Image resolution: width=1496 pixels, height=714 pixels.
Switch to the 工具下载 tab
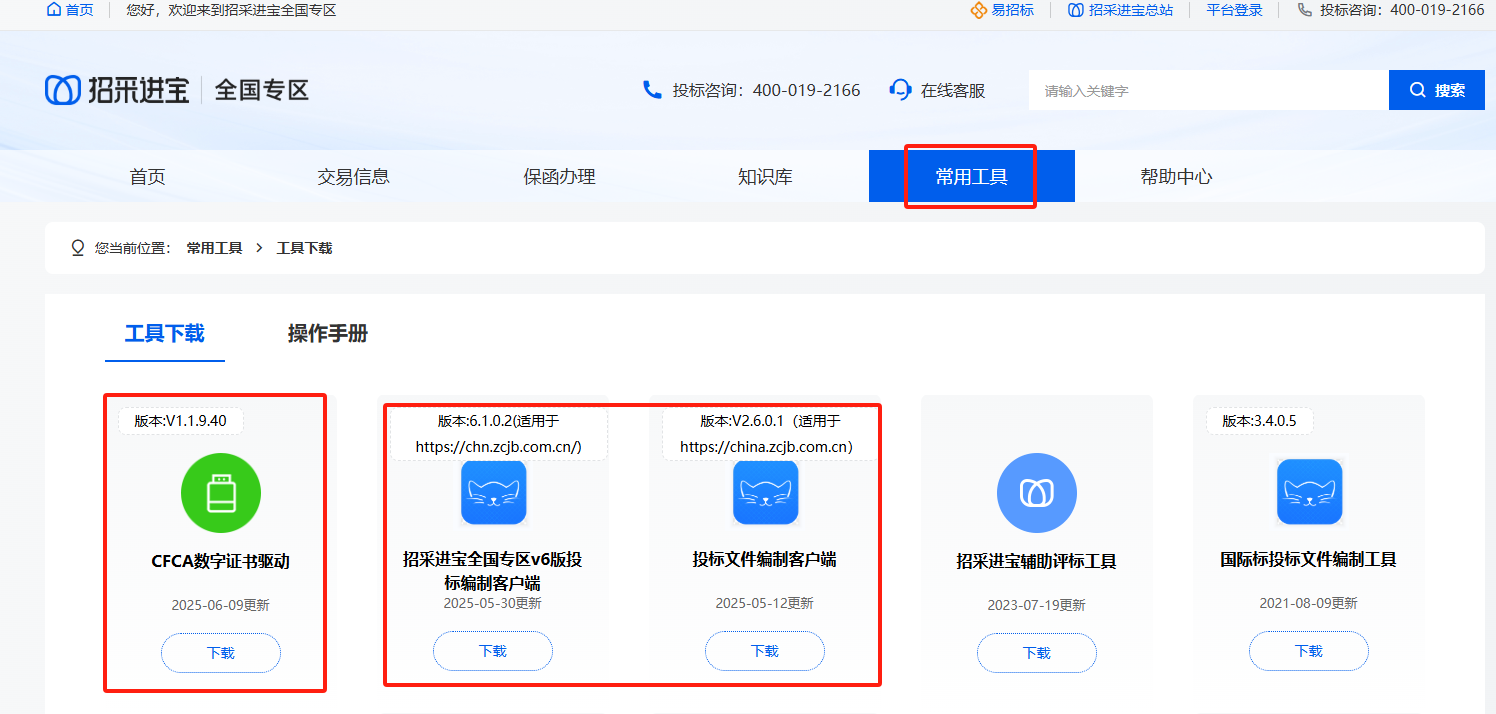click(165, 334)
